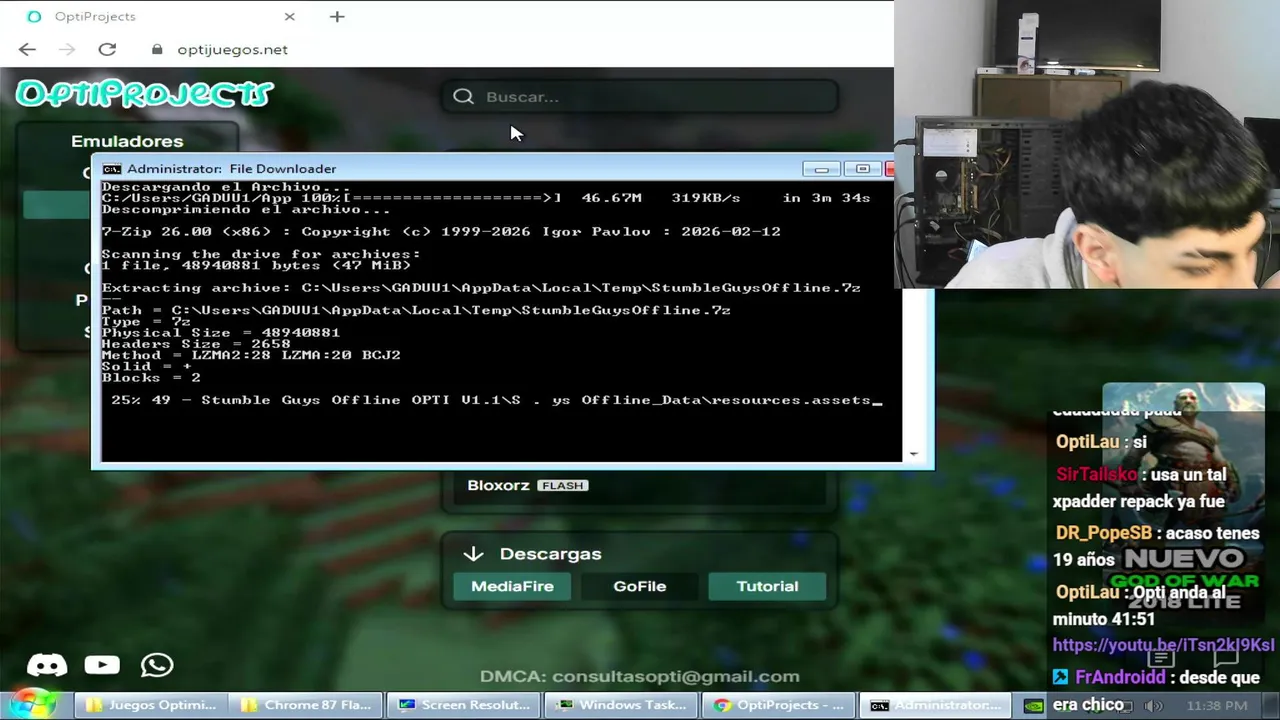This screenshot has width=1280, height=720.
Task: Close the File Downloader console window
Action: pos(890,169)
